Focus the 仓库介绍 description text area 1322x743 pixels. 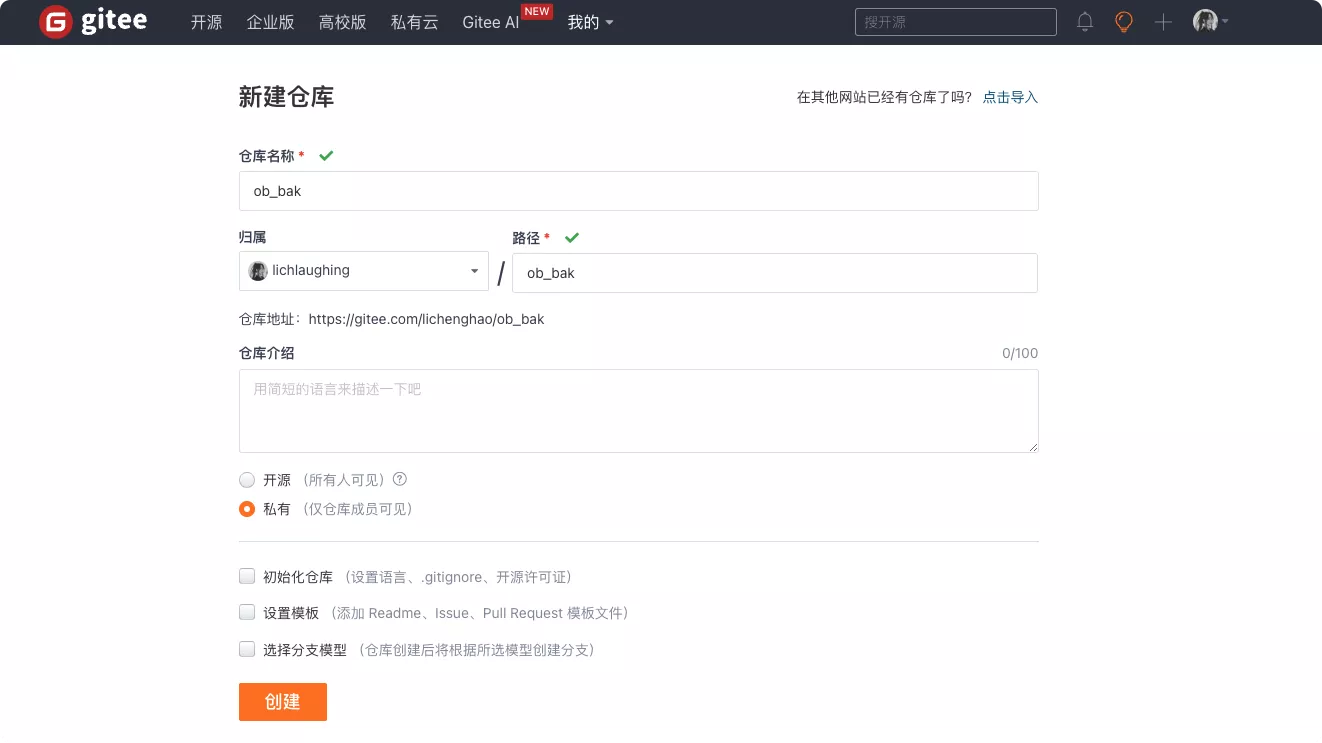coord(638,411)
